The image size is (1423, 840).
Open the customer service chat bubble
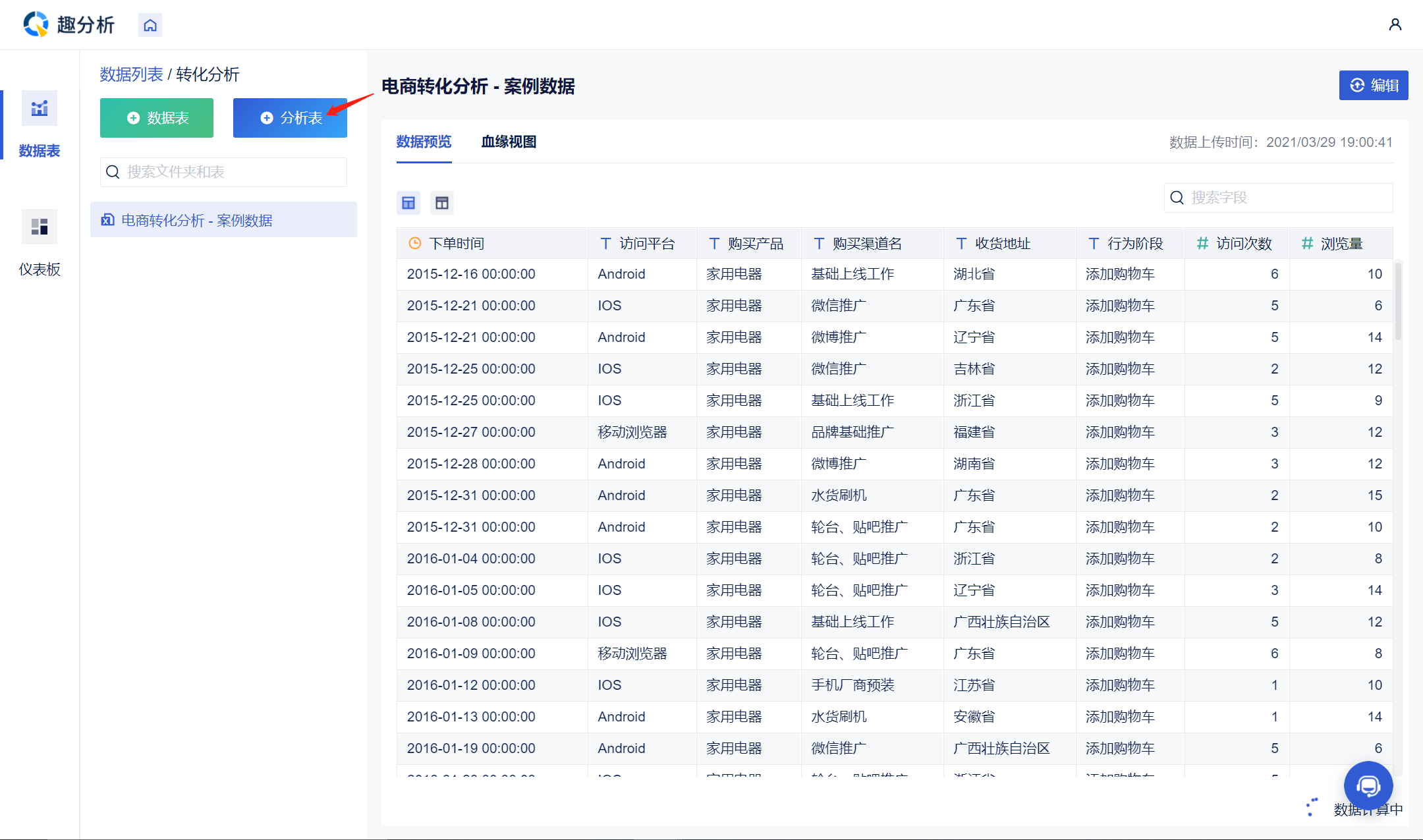1368,785
